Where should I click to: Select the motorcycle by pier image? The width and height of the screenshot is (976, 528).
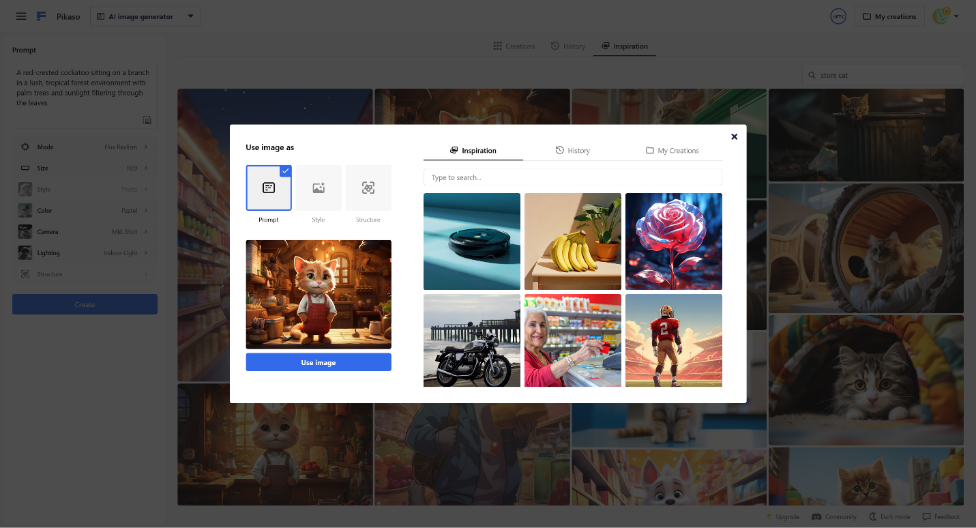[472, 340]
